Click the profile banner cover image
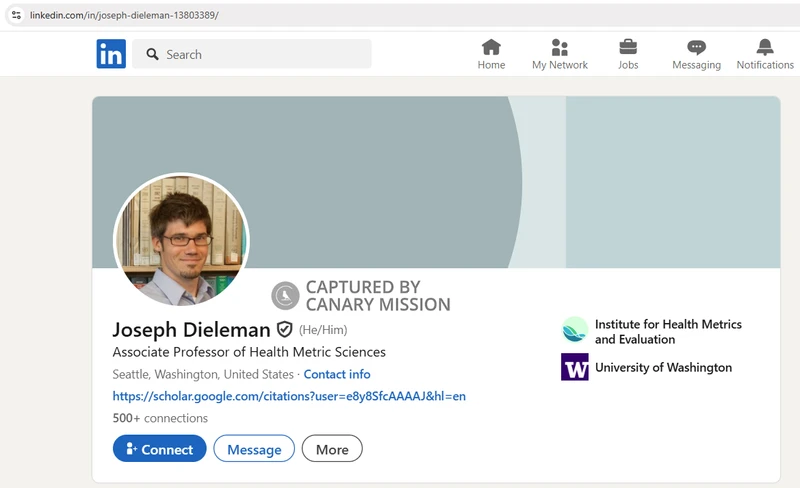The height and width of the screenshot is (488, 800). (x=436, y=182)
